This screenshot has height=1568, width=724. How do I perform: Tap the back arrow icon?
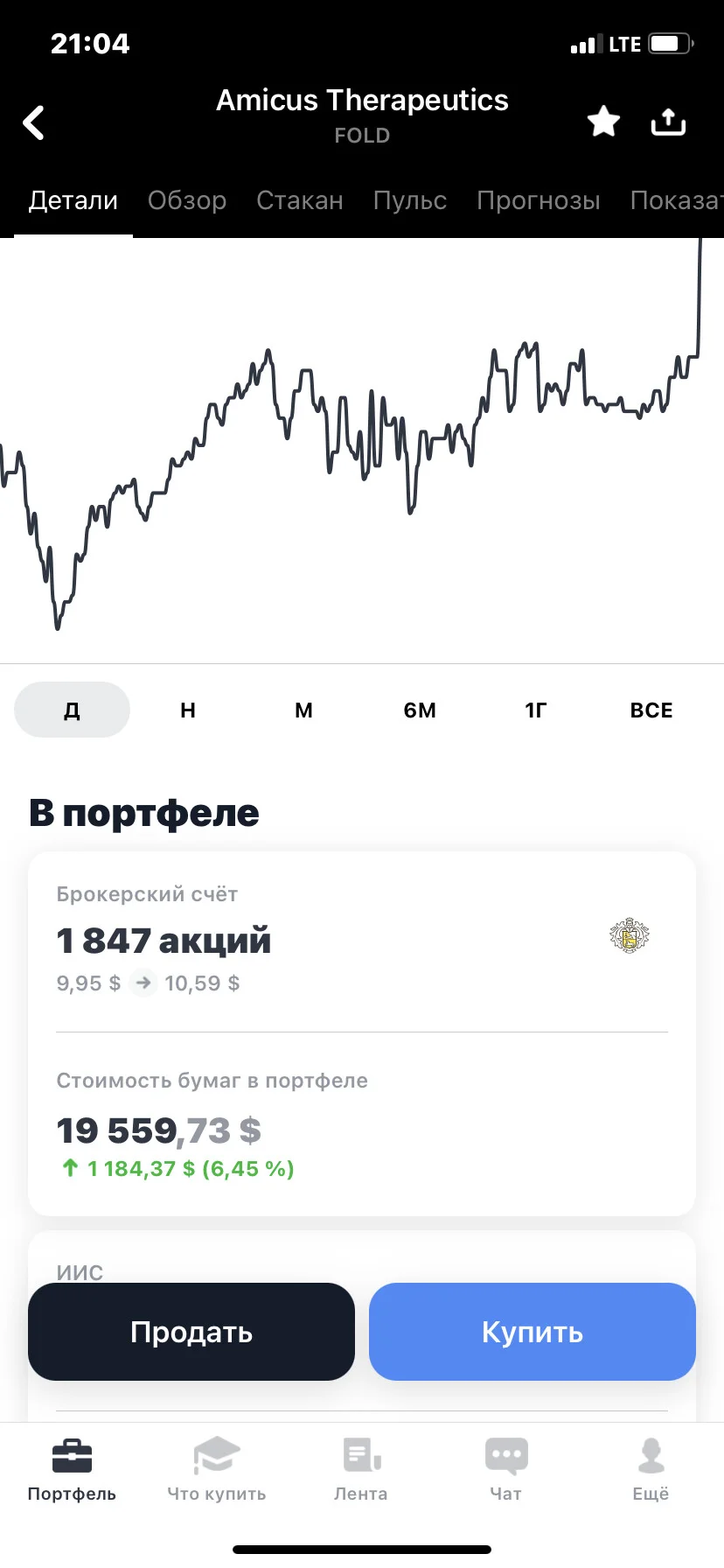(33, 122)
